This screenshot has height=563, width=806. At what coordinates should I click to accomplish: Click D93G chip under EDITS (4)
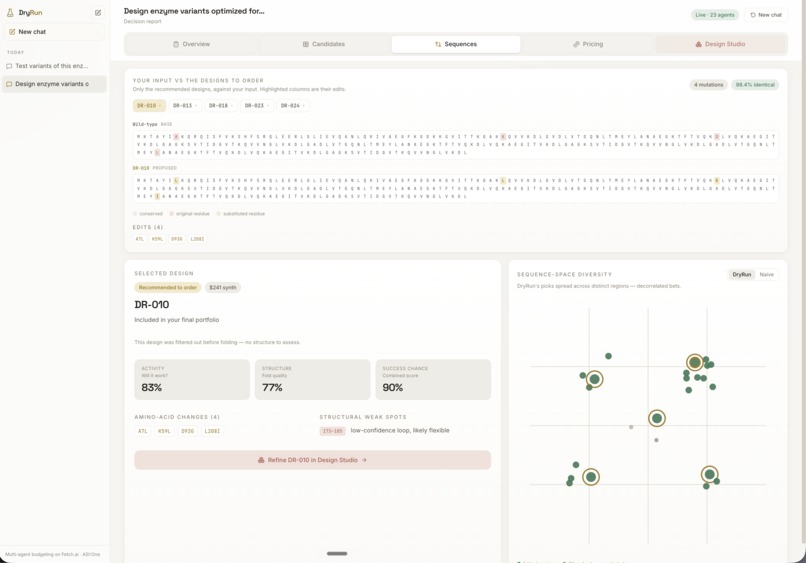[177, 239]
